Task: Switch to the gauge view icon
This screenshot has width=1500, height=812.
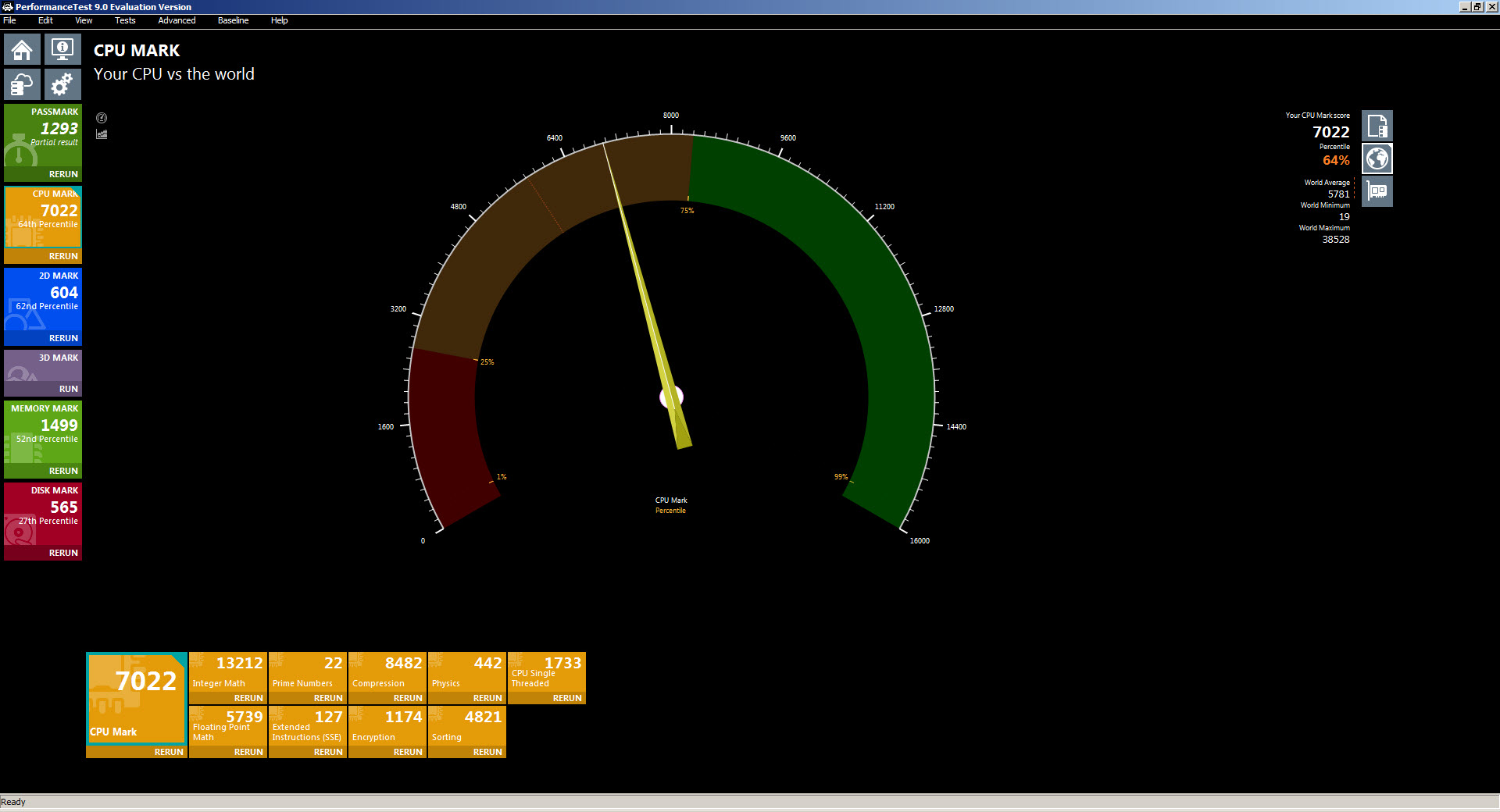Action: pyautogui.click(x=102, y=118)
